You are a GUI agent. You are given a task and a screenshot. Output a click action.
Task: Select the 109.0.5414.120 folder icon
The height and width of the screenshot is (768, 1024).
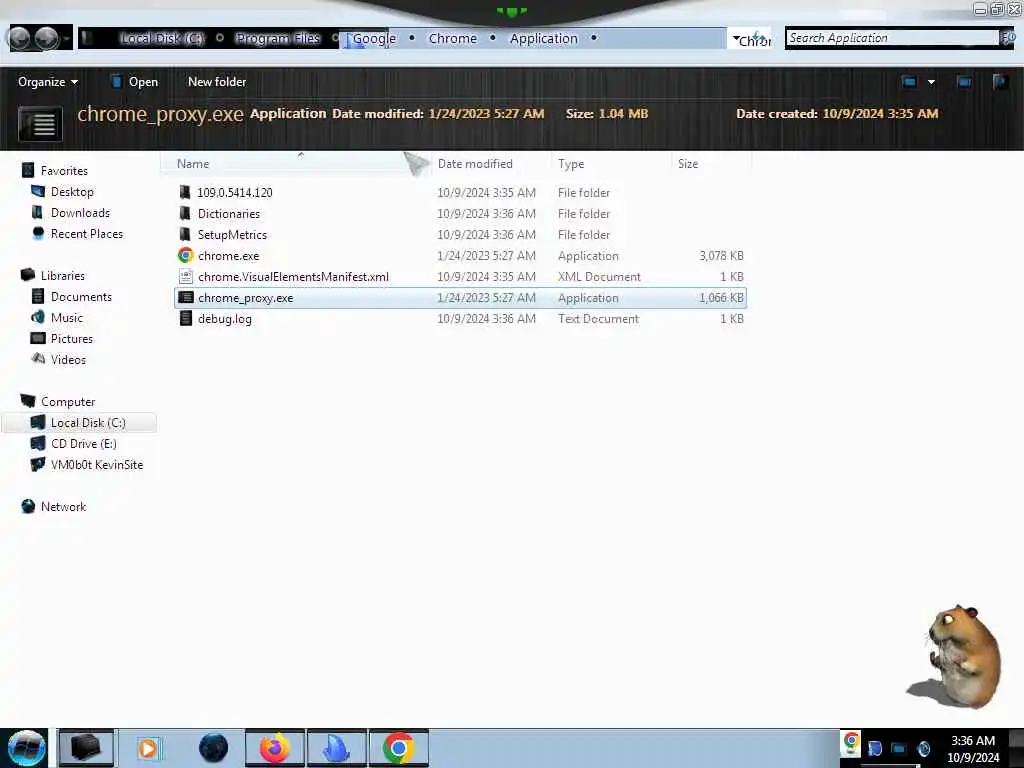pyautogui.click(x=185, y=193)
